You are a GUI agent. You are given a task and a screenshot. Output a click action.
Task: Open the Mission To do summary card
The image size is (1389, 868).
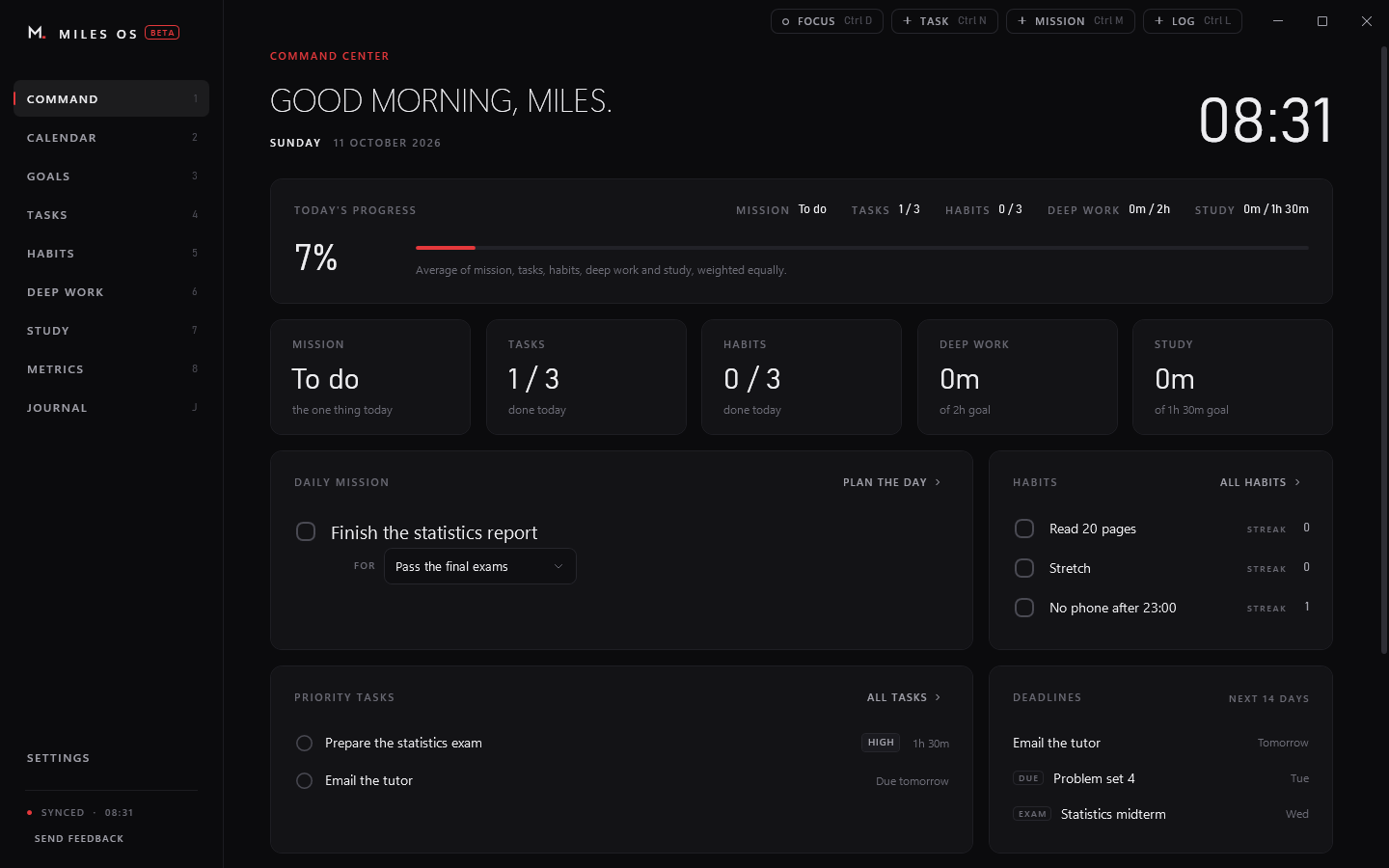(370, 377)
